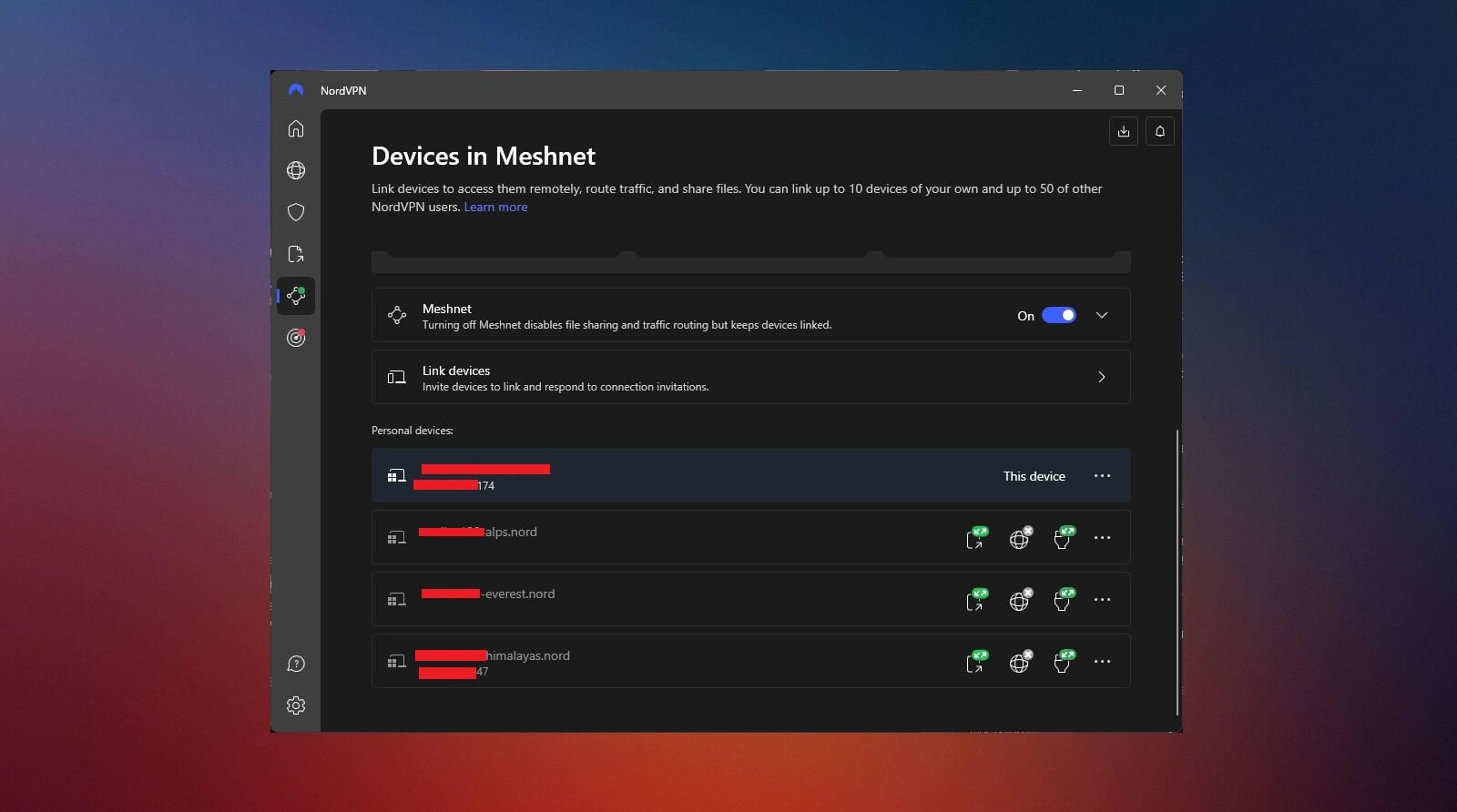Open the file sharing sidebar icon

click(296, 254)
